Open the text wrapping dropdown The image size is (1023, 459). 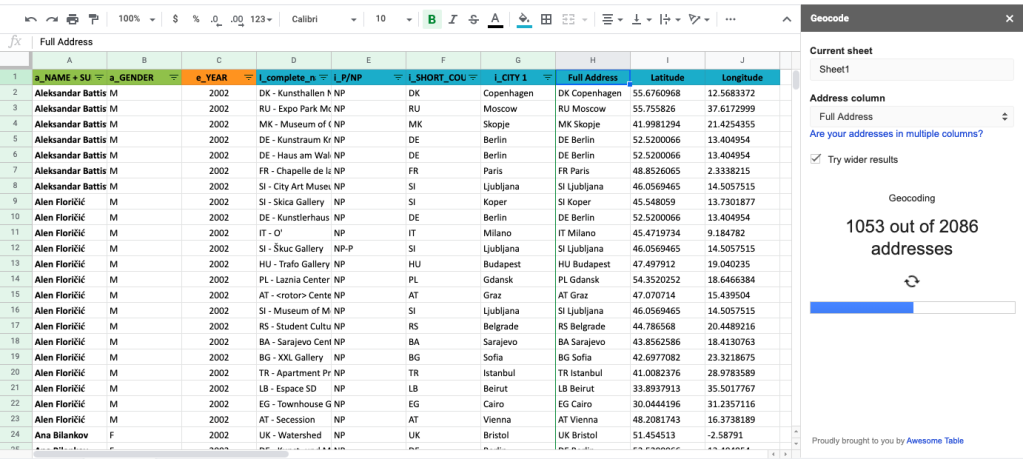[x=669, y=20]
